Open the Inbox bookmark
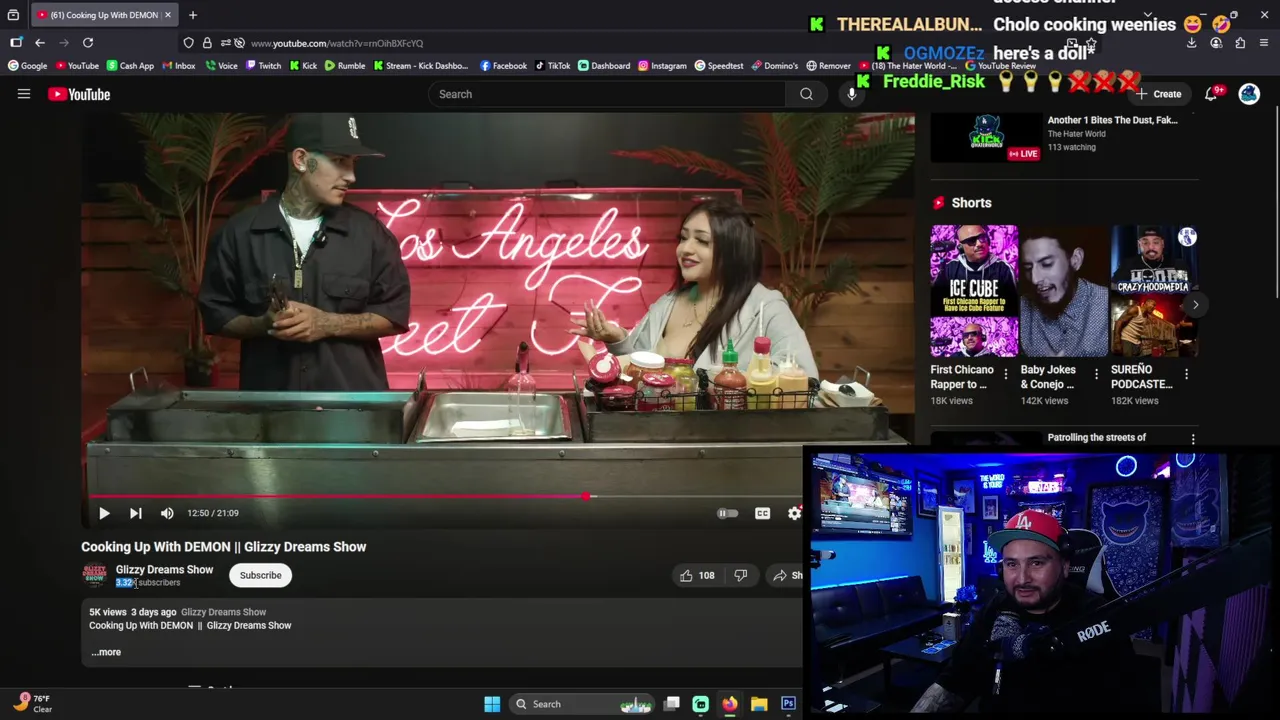This screenshot has height=720, width=1280. 178,66
